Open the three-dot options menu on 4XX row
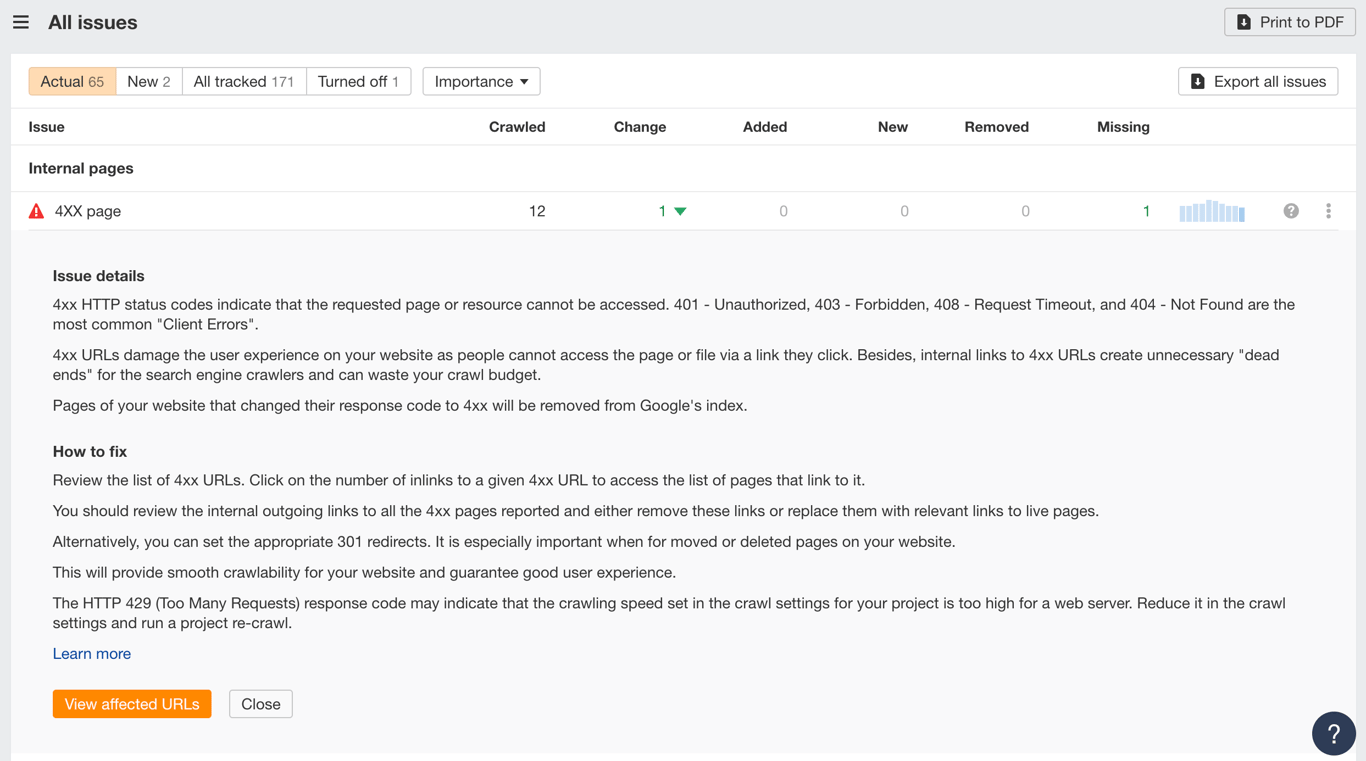 click(1329, 210)
